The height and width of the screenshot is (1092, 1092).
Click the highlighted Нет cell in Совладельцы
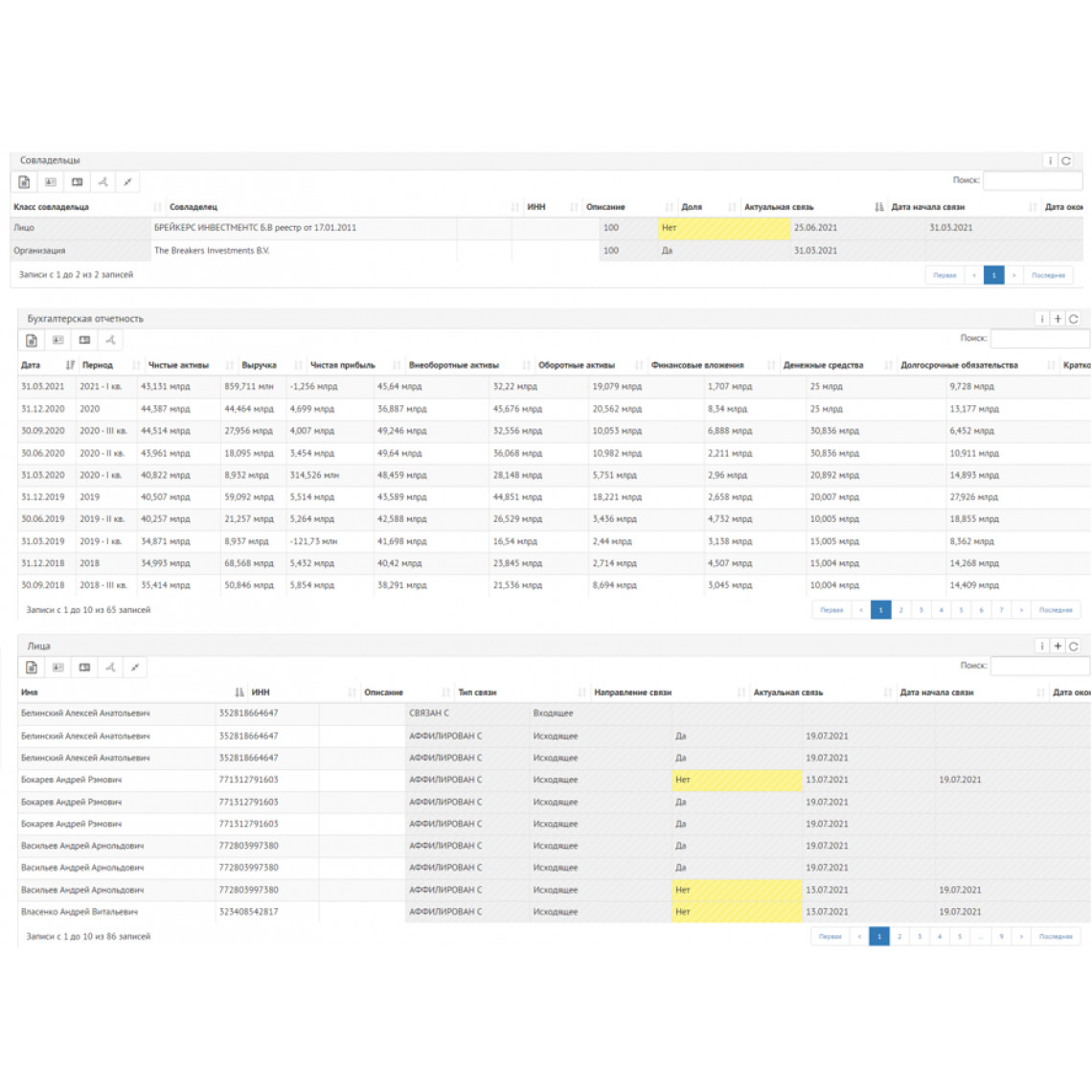pyautogui.click(x=724, y=228)
